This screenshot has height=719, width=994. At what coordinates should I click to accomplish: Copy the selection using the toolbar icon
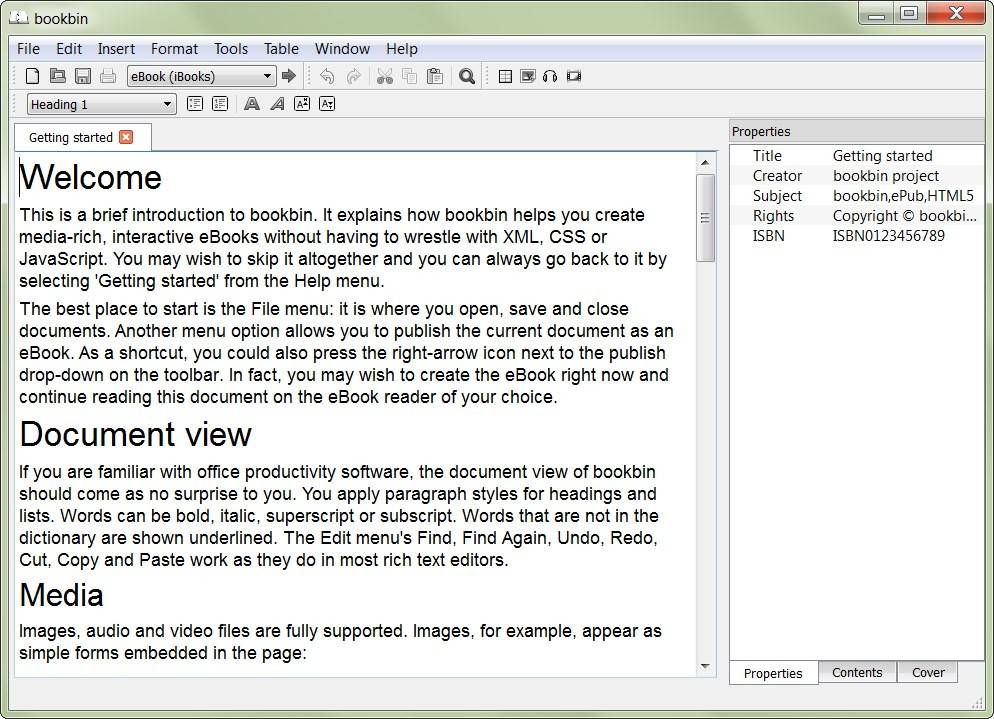tap(410, 76)
